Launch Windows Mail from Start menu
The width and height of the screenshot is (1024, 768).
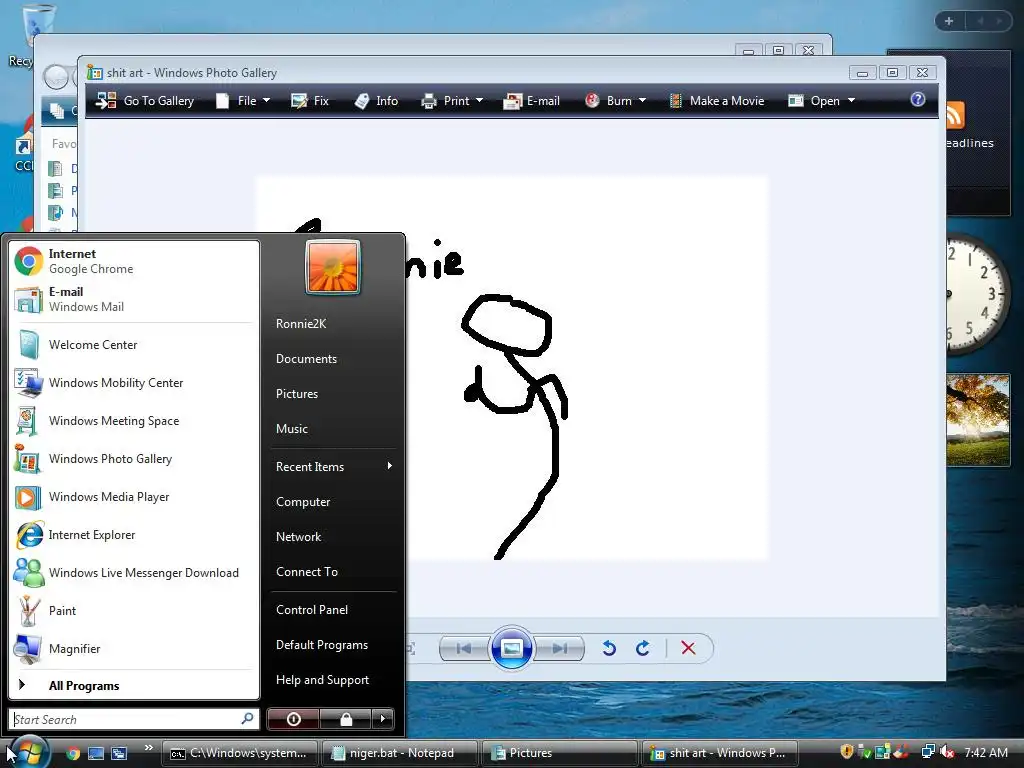click(x=134, y=299)
